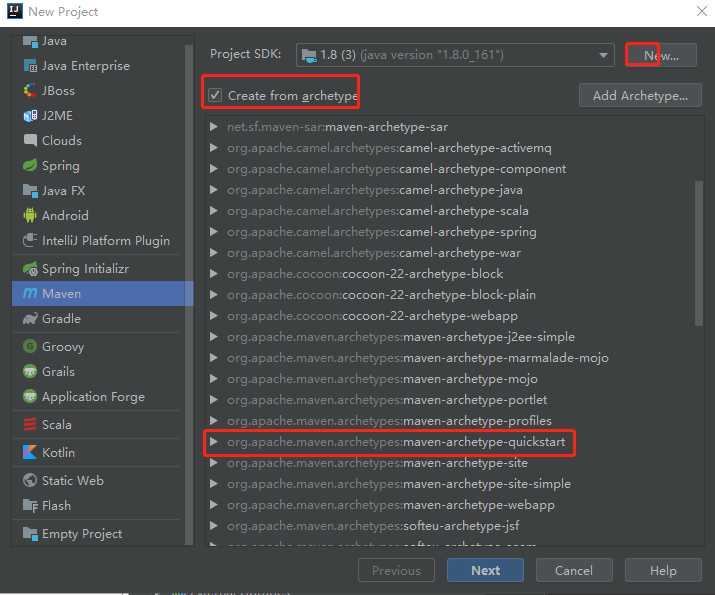Expand maven-archetype-j2ee-simple archetype
715x595 pixels.
213,336
